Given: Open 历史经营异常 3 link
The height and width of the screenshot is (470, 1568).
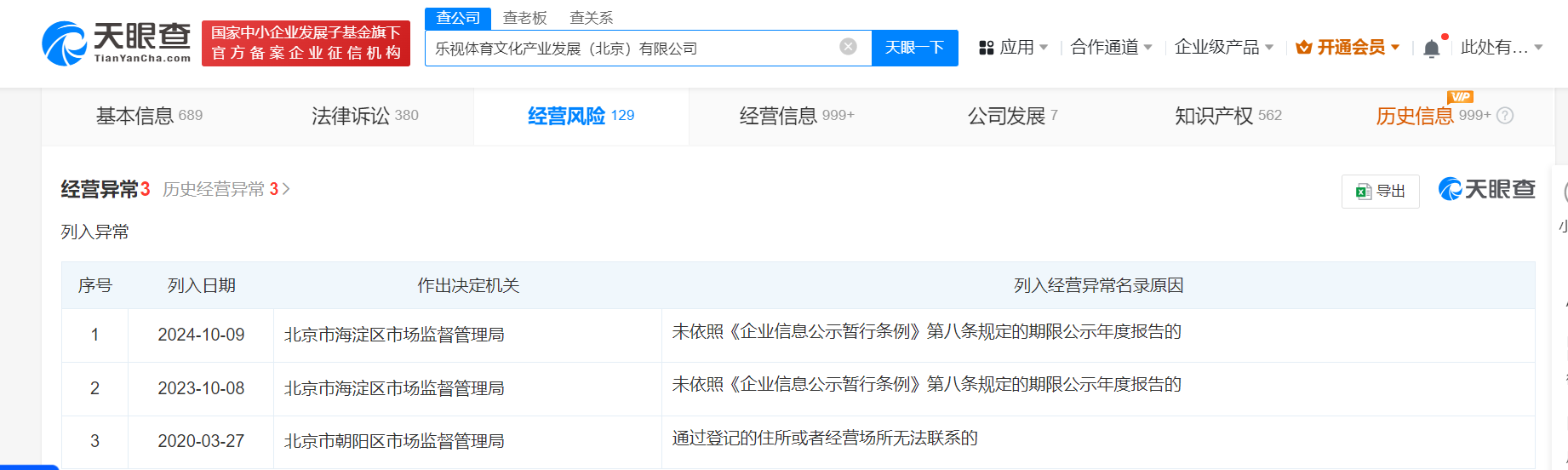Looking at the screenshot, I should 226,189.
